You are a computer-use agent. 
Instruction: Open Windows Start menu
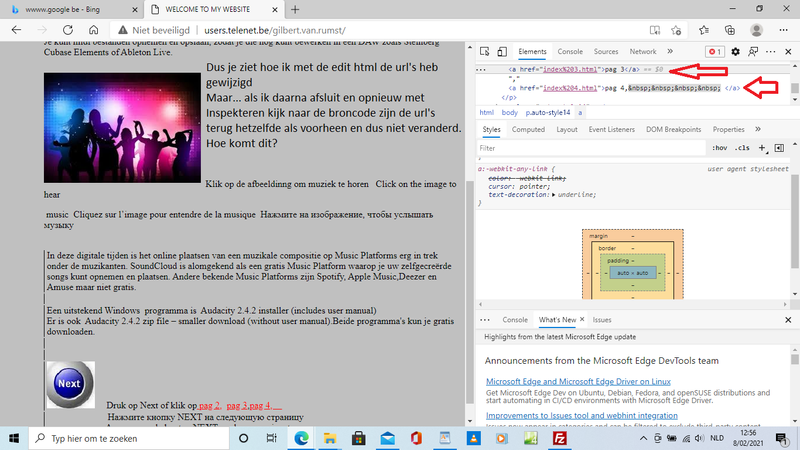[x=14, y=438]
